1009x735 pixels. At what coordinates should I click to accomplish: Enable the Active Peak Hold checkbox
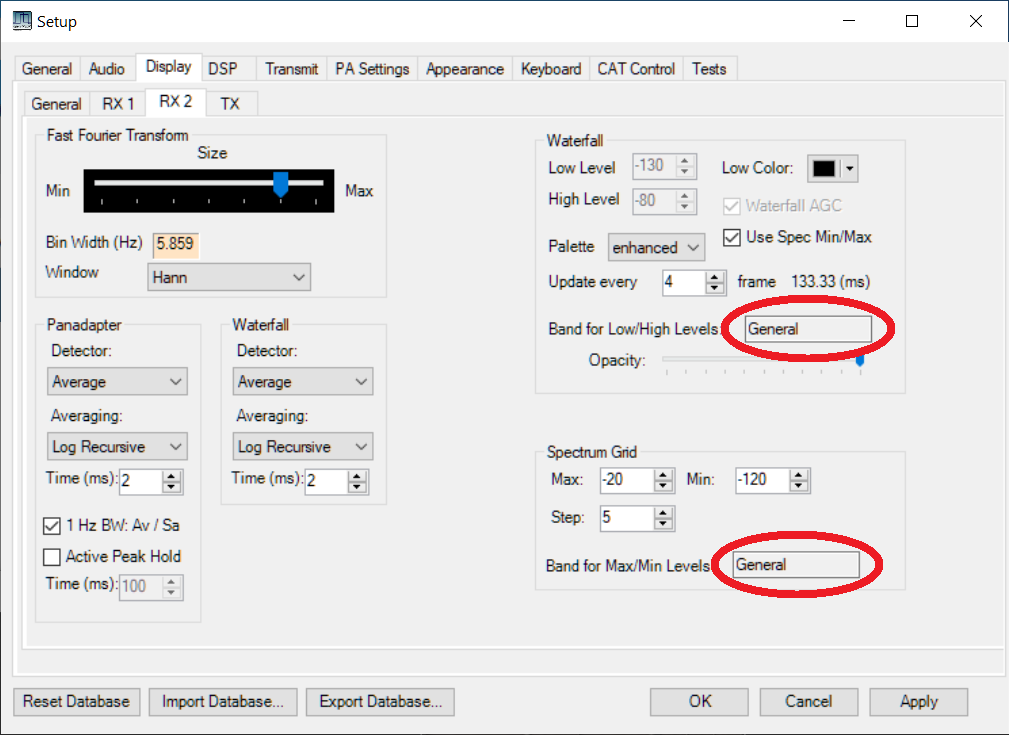point(53,557)
